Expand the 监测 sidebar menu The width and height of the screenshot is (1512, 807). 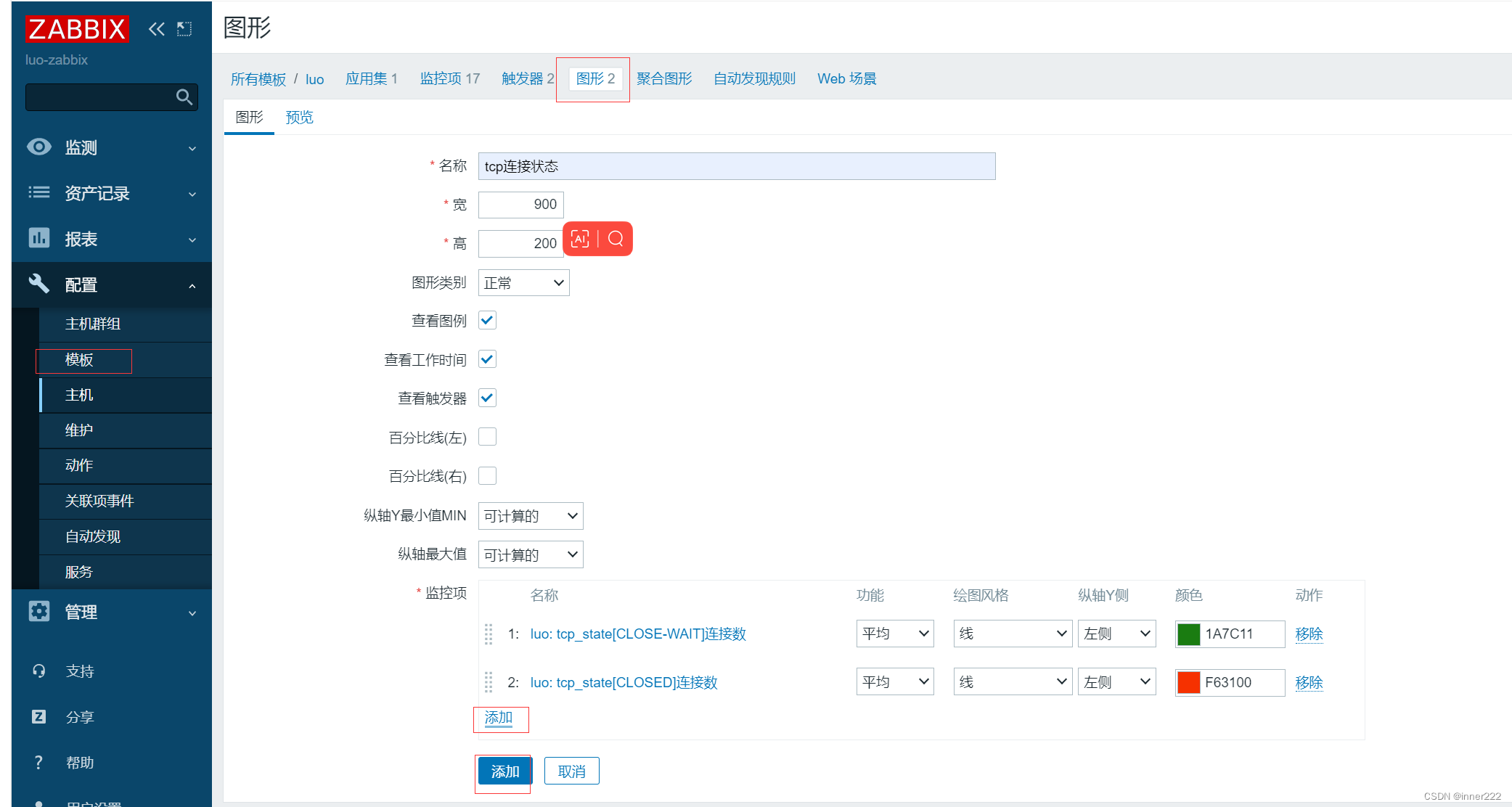(112, 147)
